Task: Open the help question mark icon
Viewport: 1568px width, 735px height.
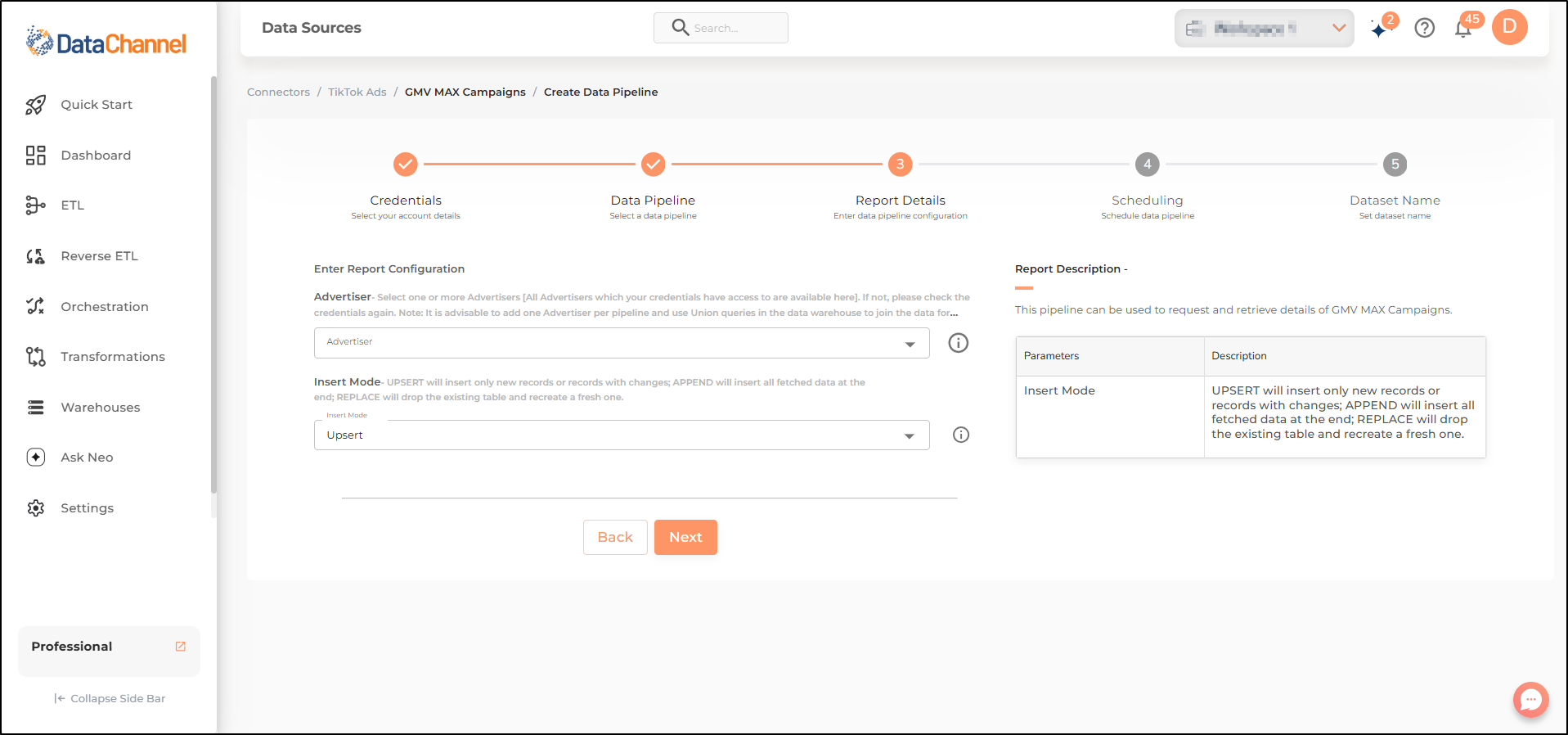Action: pos(1425,29)
